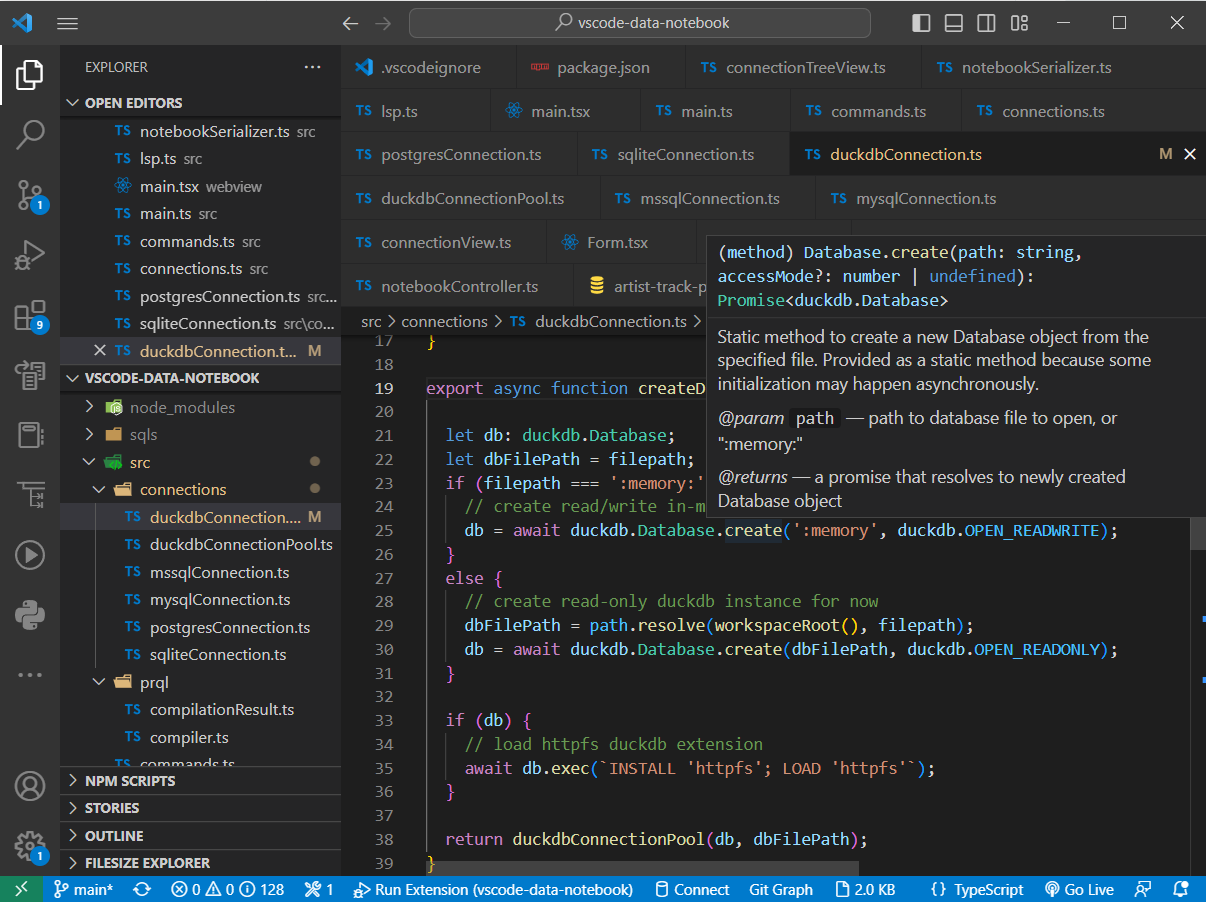Click the editor vertical scrollbar
The image size is (1206, 902).
click(1197, 534)
